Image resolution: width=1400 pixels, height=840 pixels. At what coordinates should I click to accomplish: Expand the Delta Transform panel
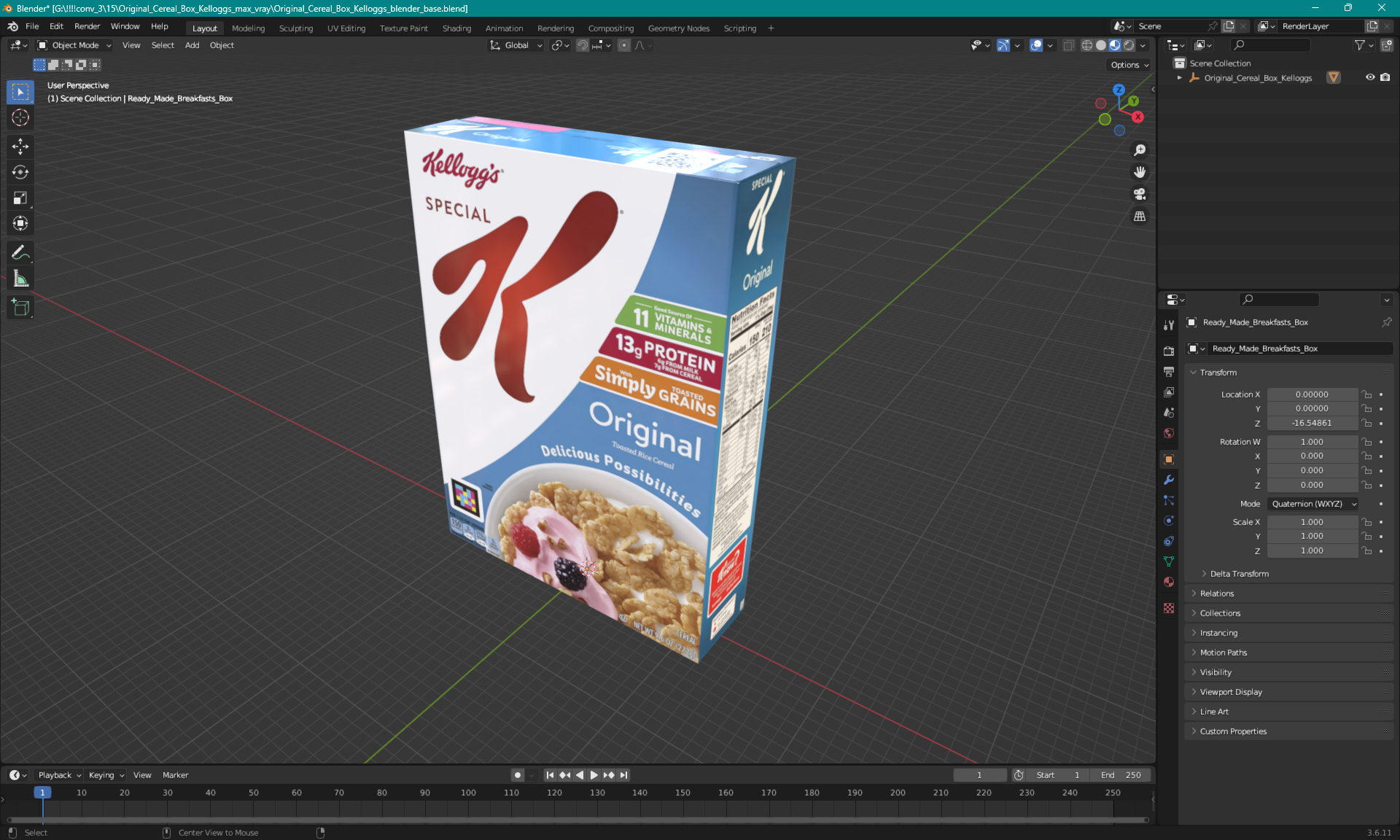(1239, 574)
